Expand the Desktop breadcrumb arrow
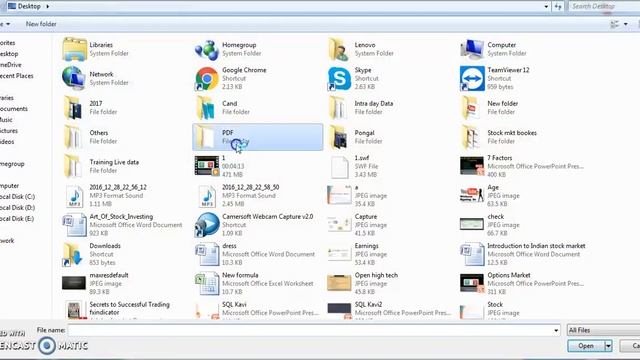 48,7
